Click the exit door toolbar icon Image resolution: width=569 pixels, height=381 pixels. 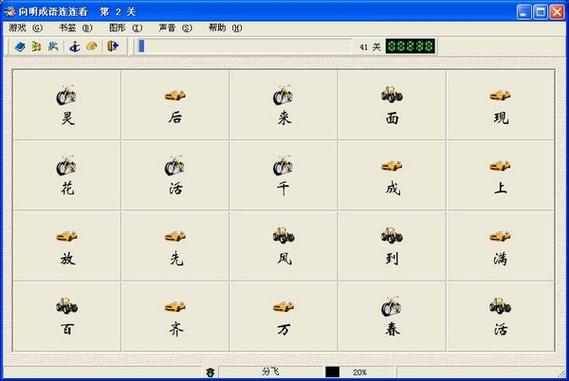[113, 46]
